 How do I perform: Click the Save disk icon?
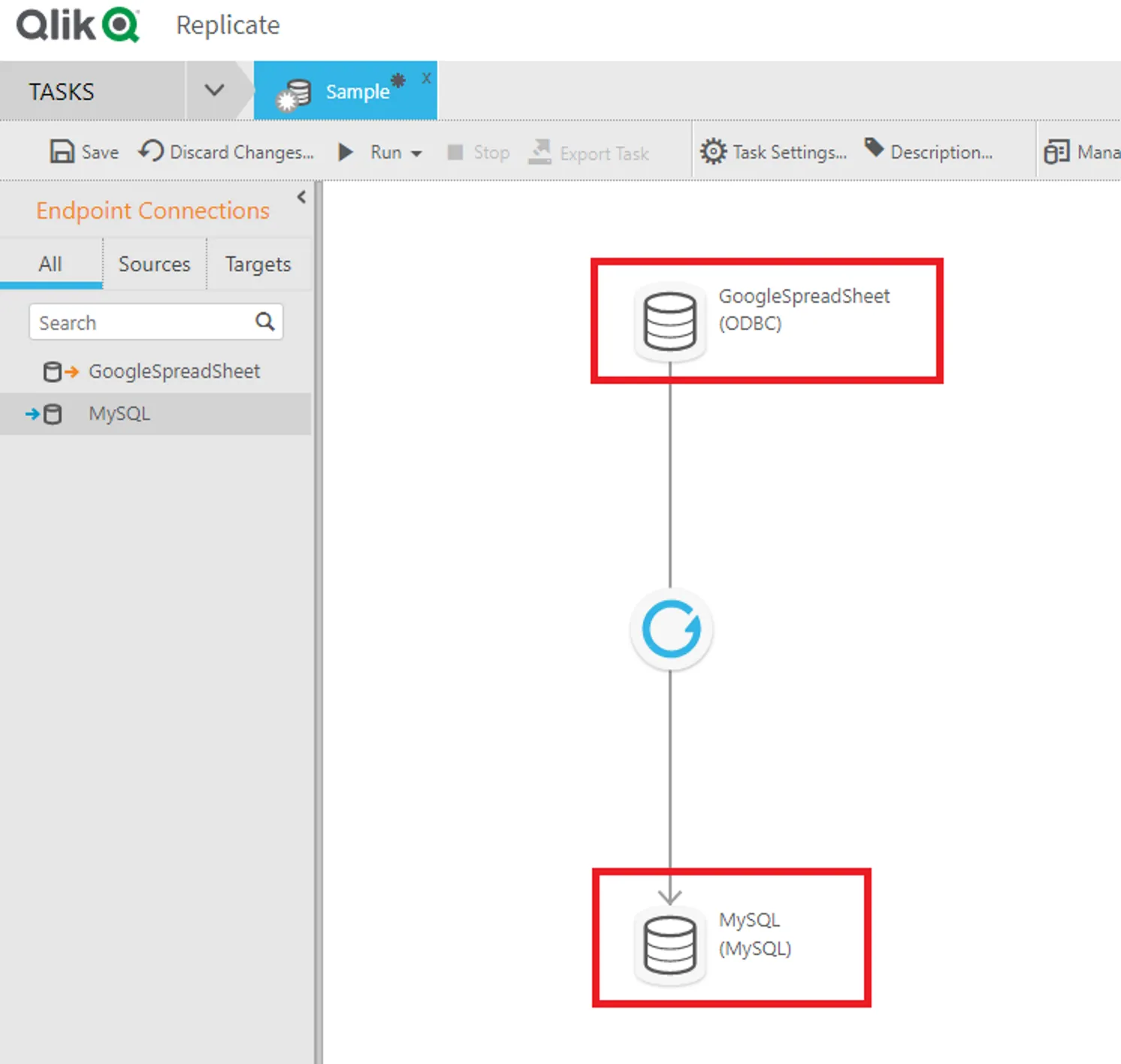tap(62, 152)
